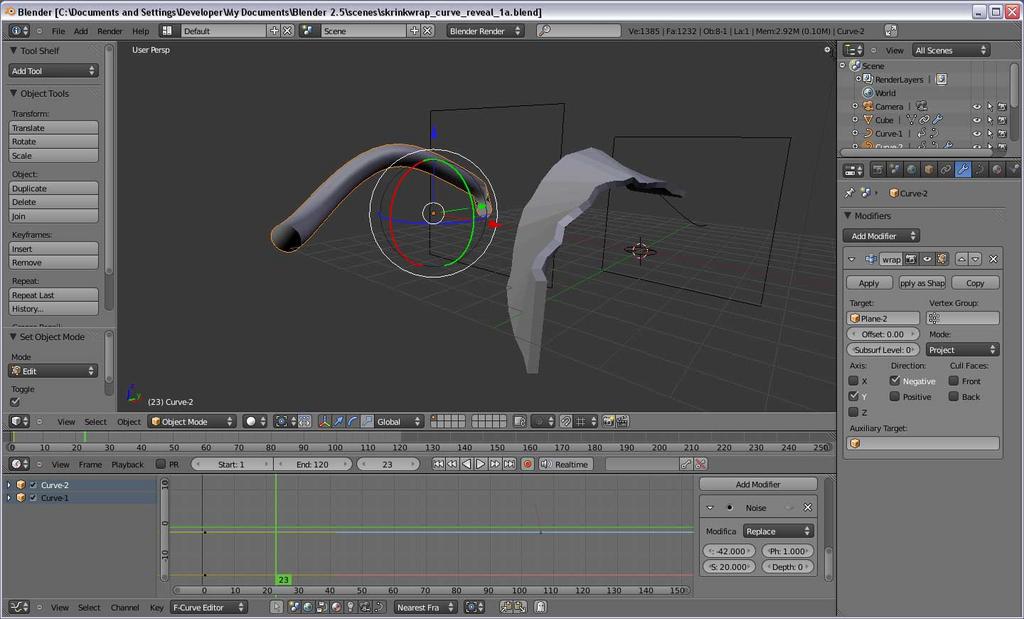Remove the wrap modifier with its X button
Screen dimensions: 1024x619
click(993, 259)
